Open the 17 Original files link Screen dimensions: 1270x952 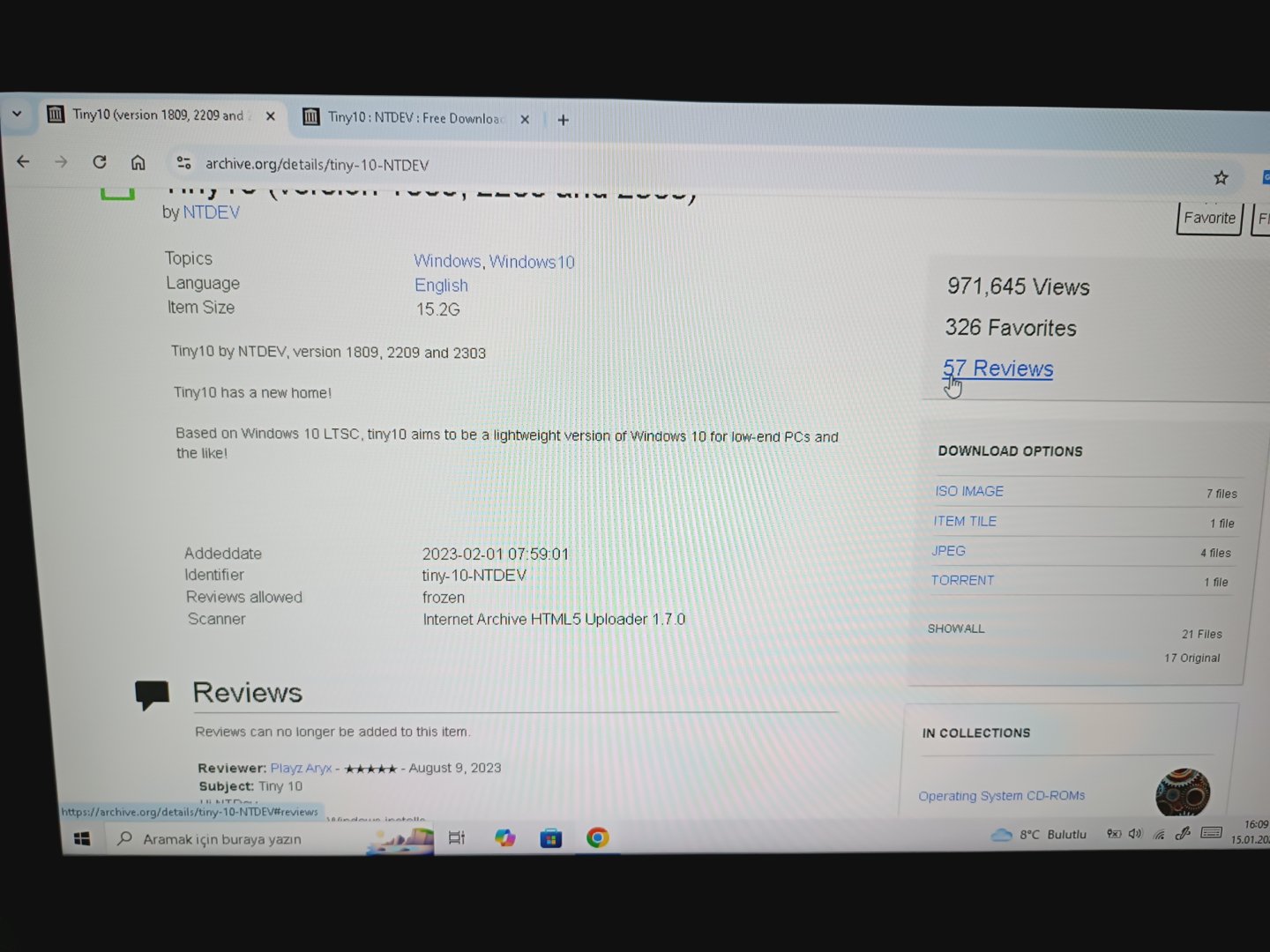tap(1192, 658)
